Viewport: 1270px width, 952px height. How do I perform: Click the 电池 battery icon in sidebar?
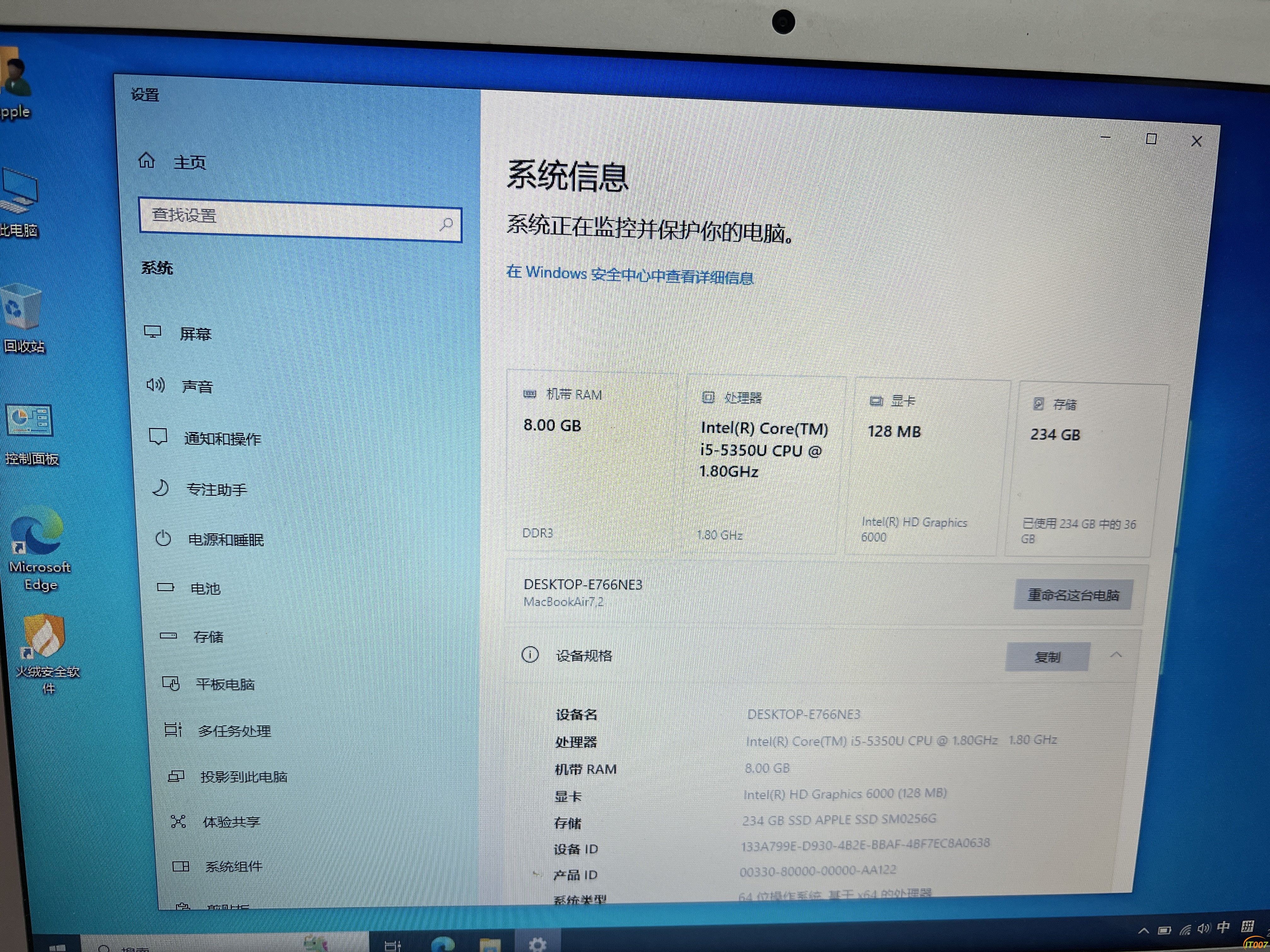click(166, 587)
